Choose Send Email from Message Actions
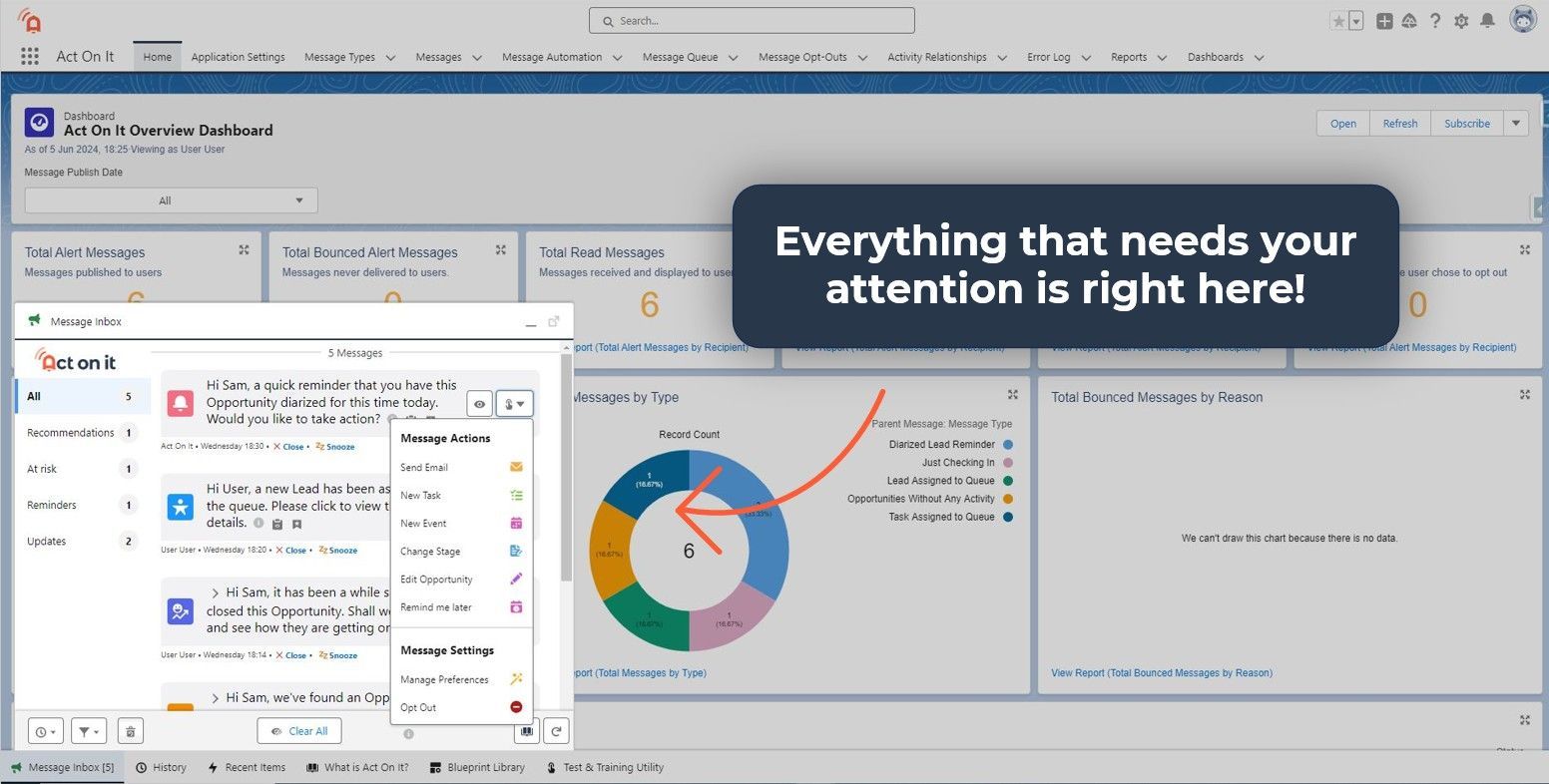The image size is (1549, 784). 461,467
